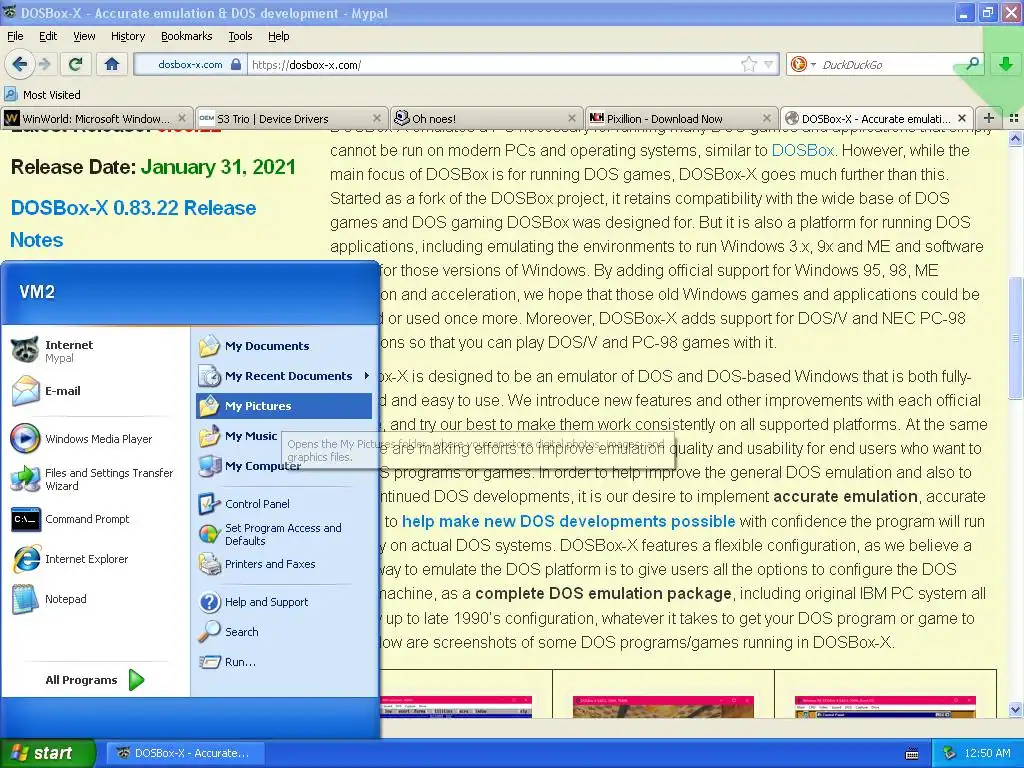This screenshot has width=1024, height=768.
Task: Close the Oh noes! tab
Action: click(572, 118)
